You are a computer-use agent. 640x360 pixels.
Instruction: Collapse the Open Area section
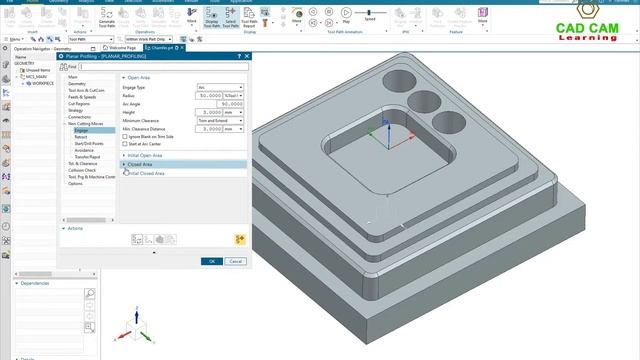(x=124, y=78)
